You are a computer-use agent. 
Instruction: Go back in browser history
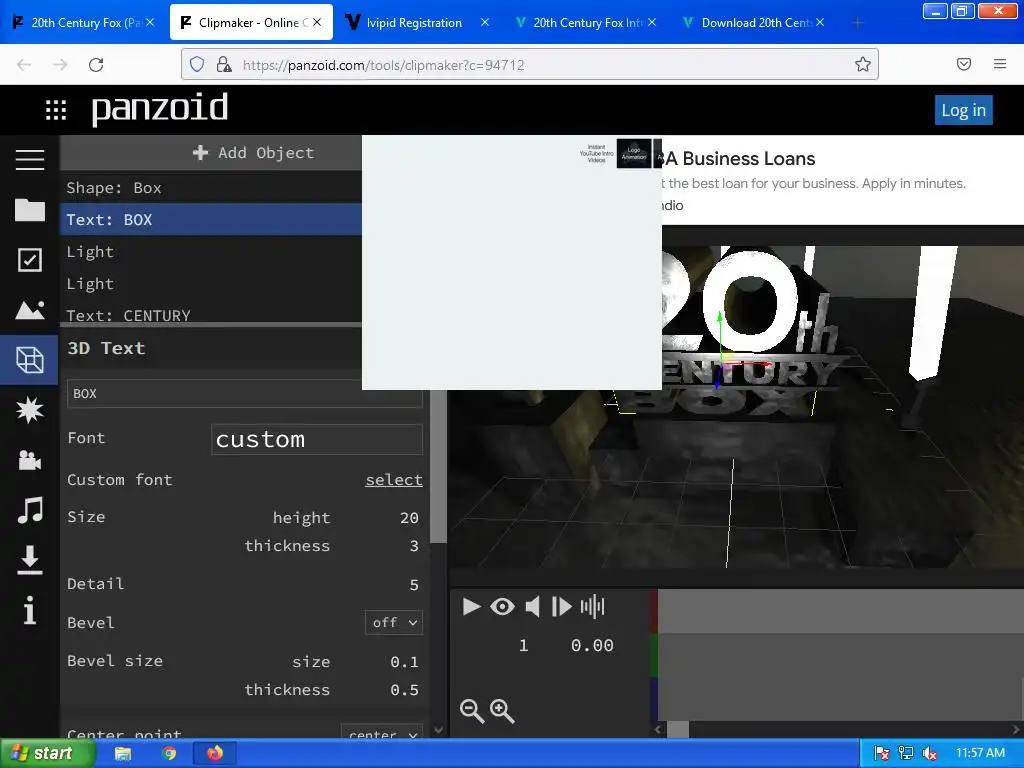(x=24, y=65)
